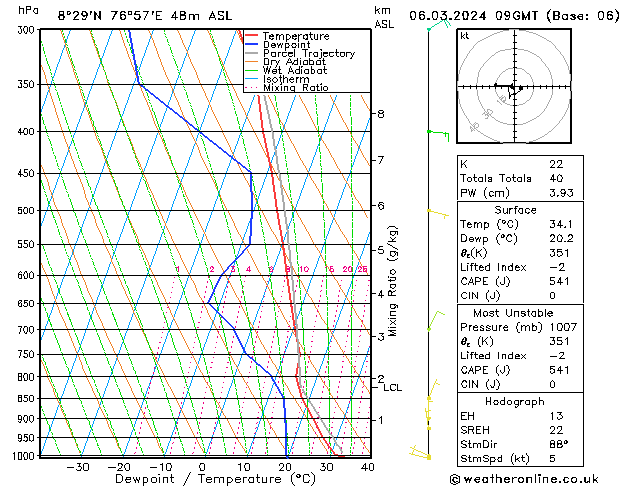
Task: Click the 850 hPa pressure label
Action: pyautogui.click(x=28, y=399)
